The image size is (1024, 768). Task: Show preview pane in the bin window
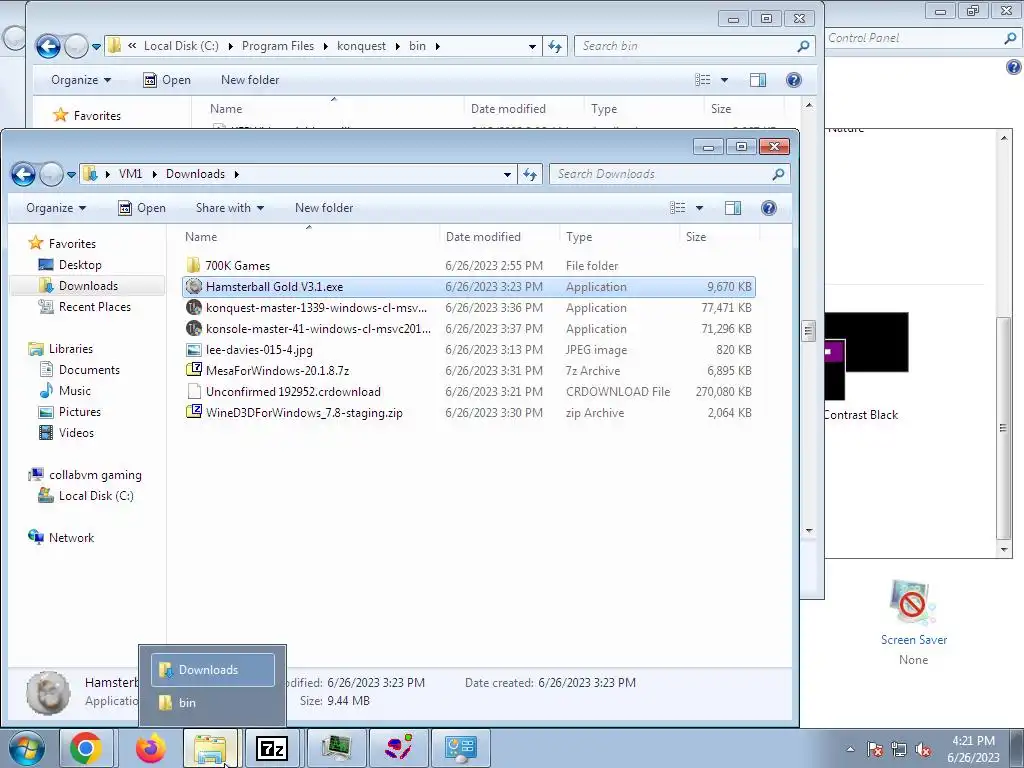click(x=758, y=80)
